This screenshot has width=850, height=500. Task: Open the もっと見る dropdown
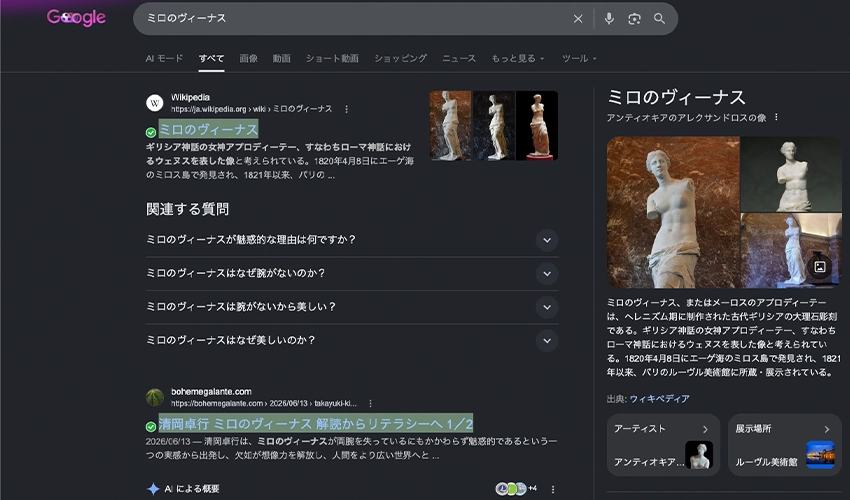(x=518, y=59)
